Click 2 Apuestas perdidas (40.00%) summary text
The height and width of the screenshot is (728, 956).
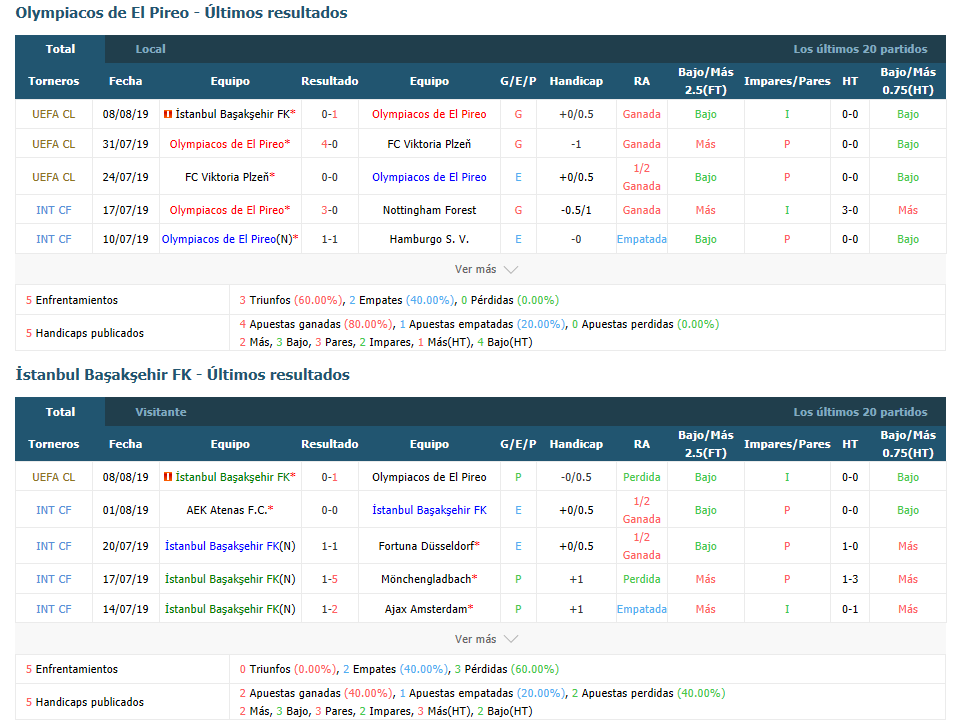[649, 693]
